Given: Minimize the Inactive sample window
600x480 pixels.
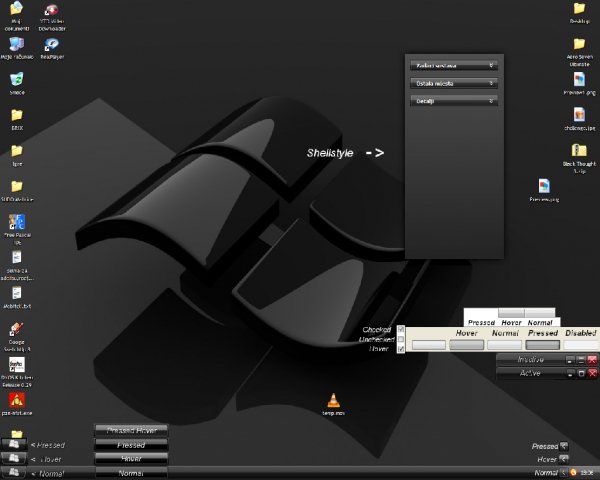Looking at the screenshot, I should coord(570,360).
